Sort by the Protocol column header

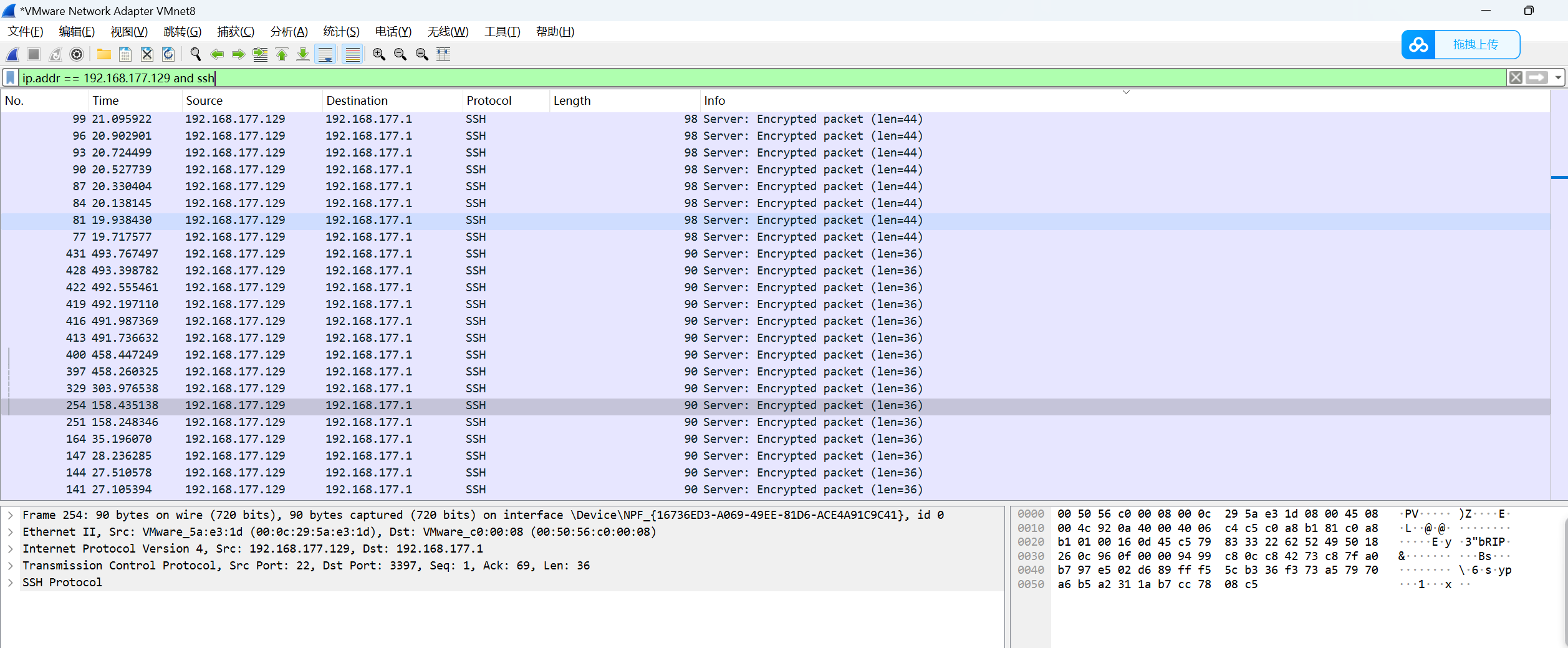point(506,100)
